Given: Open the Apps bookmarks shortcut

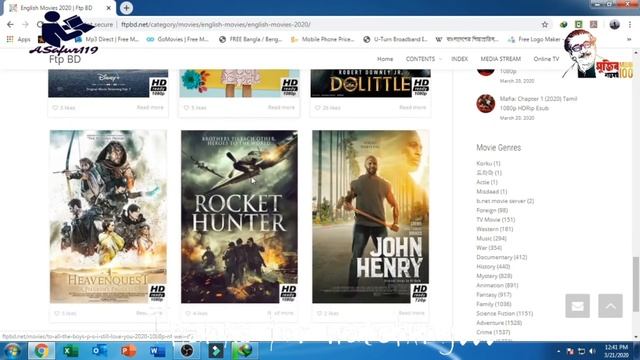Looking at the screenshot, I should tap(18, 39).
